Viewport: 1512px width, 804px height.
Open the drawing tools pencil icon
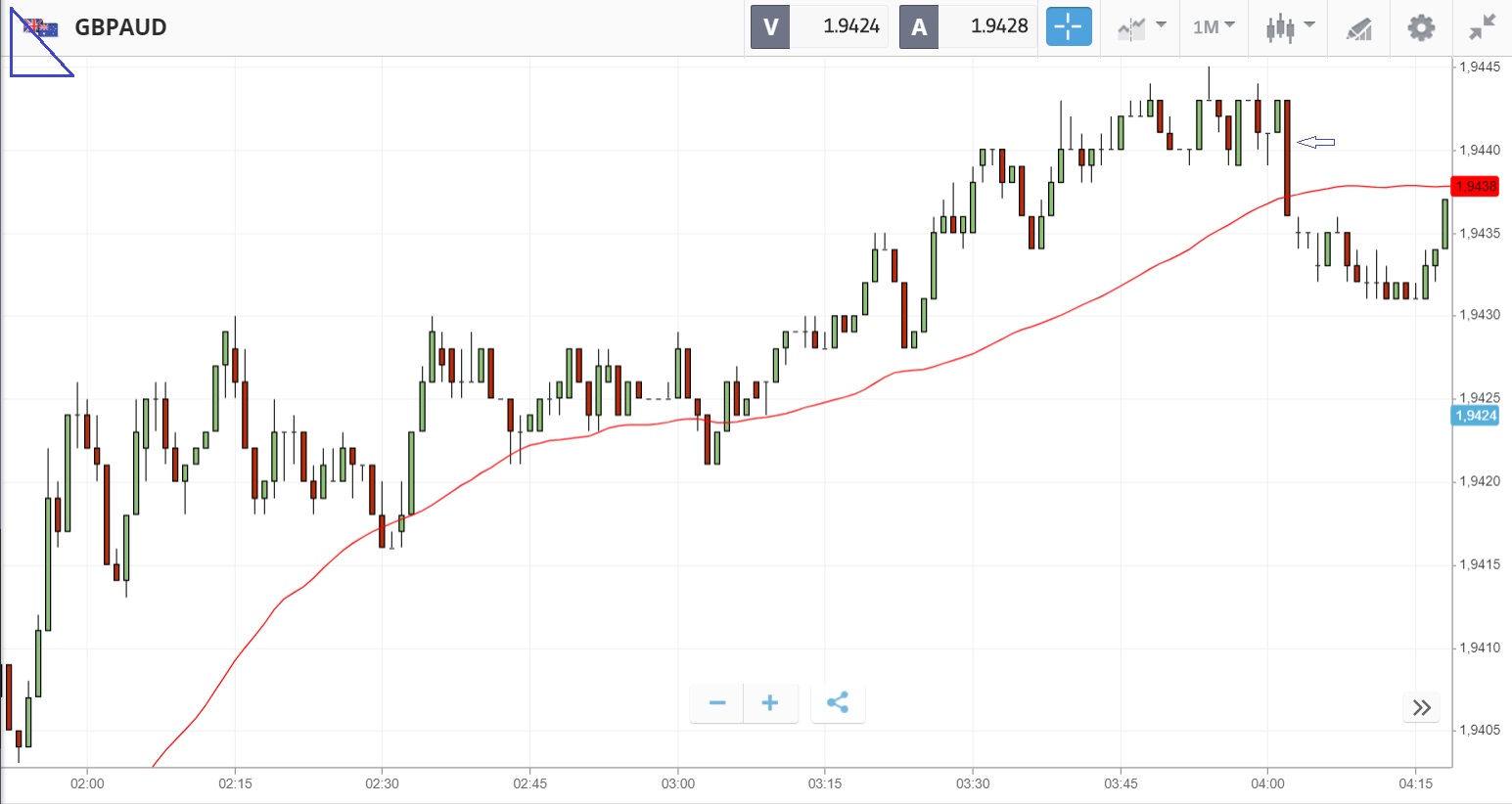point(1359,27)
